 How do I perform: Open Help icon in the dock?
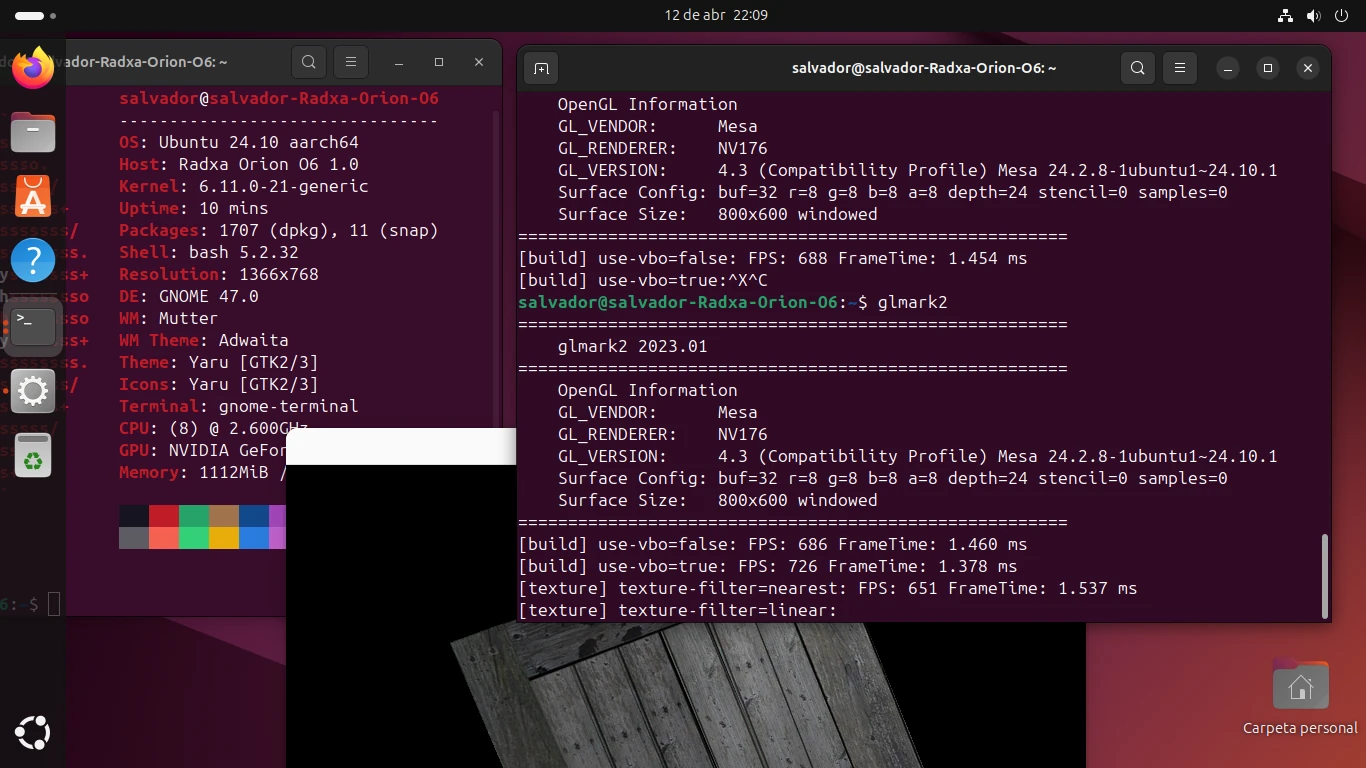33,261
